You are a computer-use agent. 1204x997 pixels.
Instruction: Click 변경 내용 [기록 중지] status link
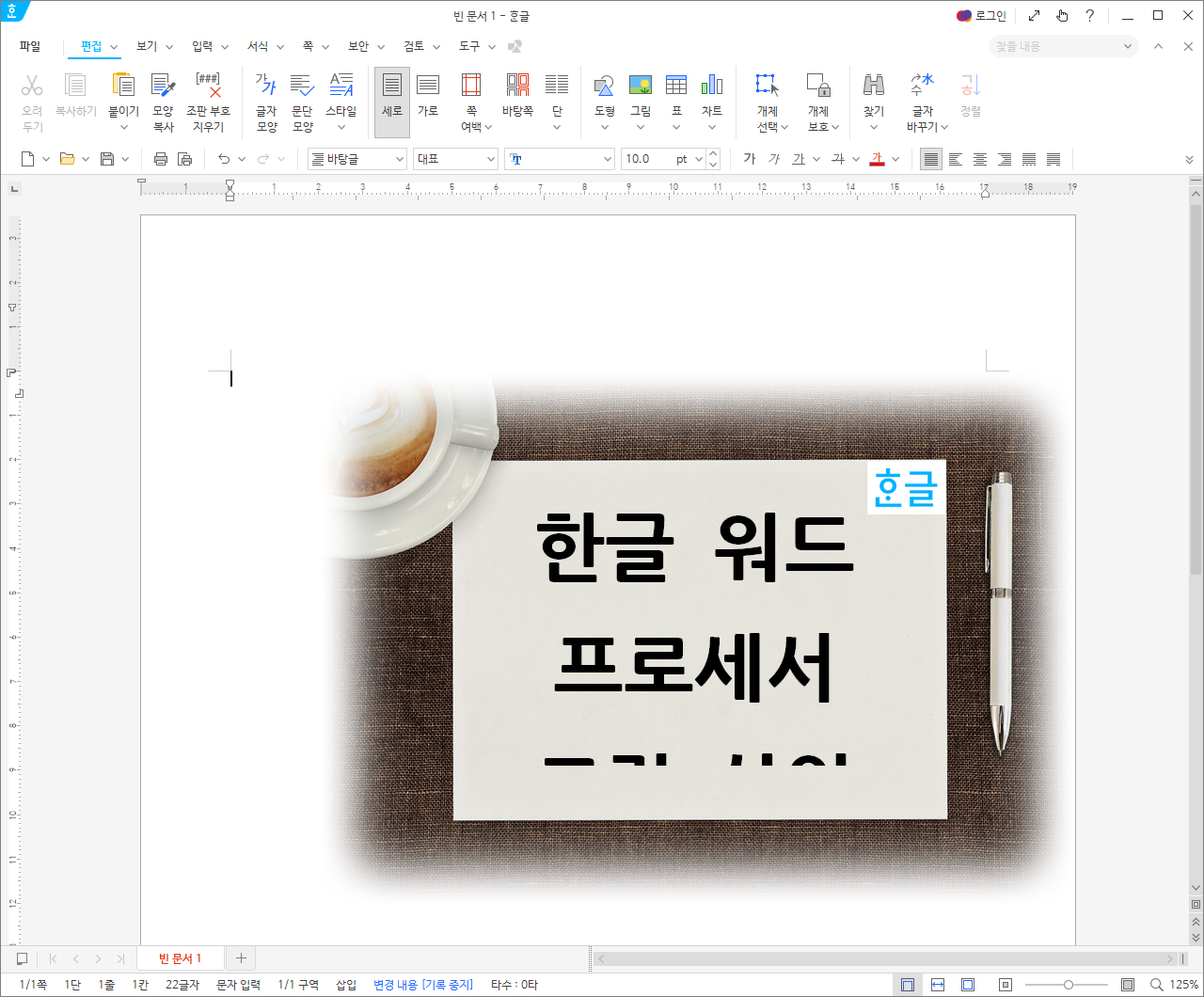click(423, 985)
